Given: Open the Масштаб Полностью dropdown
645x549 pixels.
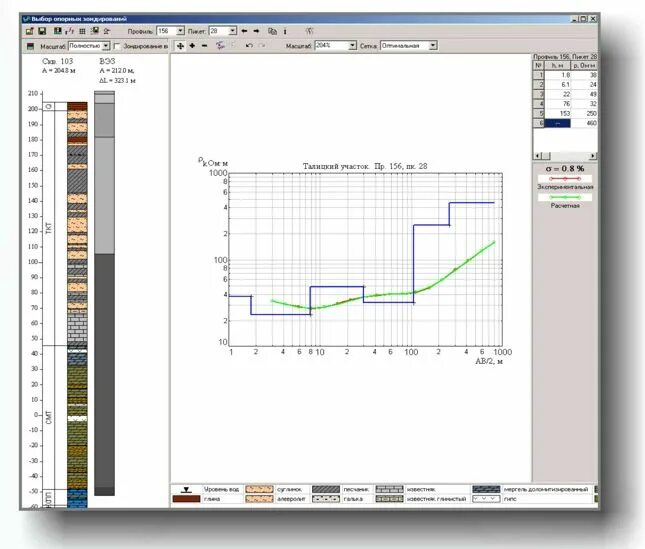Looking at the screenshot, I should click(x=106, y=46).
